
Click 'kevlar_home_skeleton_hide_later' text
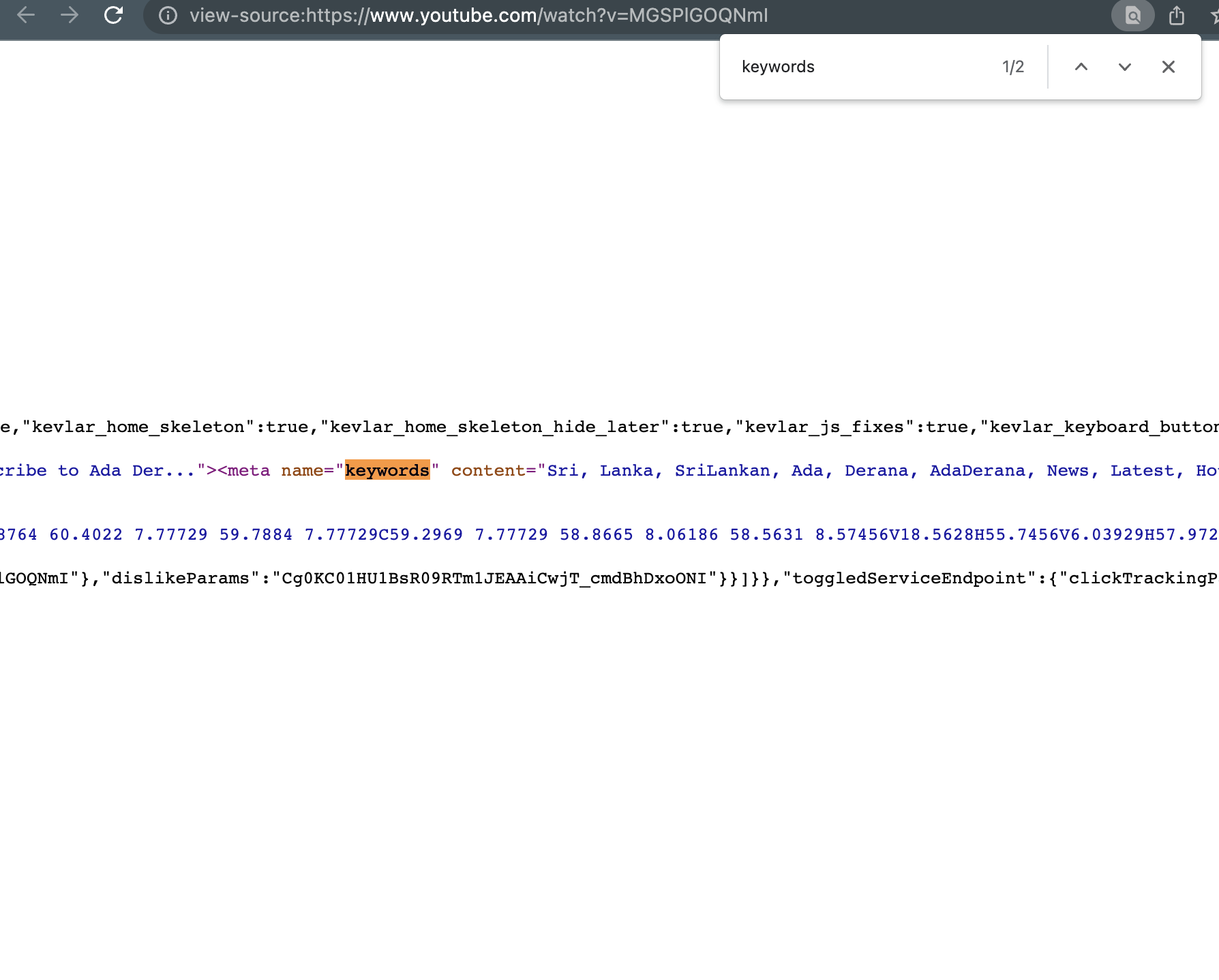pyautogui.click(x=495, y=427)
